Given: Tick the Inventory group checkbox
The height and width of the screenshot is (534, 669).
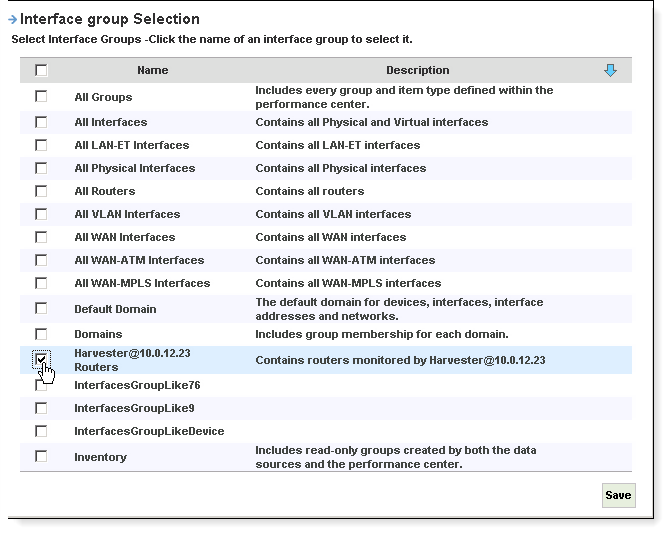Looking at the screenshot, I should pos(41,457).
